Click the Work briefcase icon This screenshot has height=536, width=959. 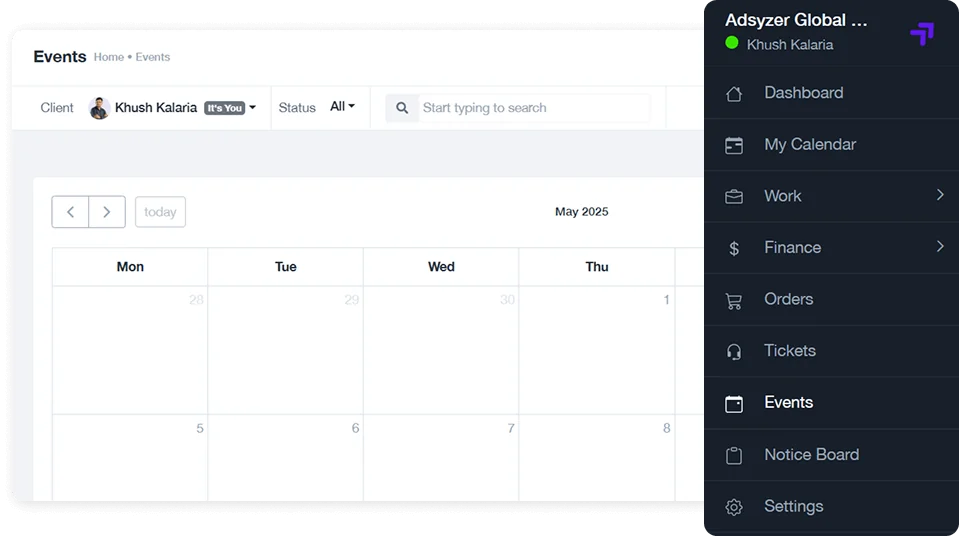pos(734,197)
